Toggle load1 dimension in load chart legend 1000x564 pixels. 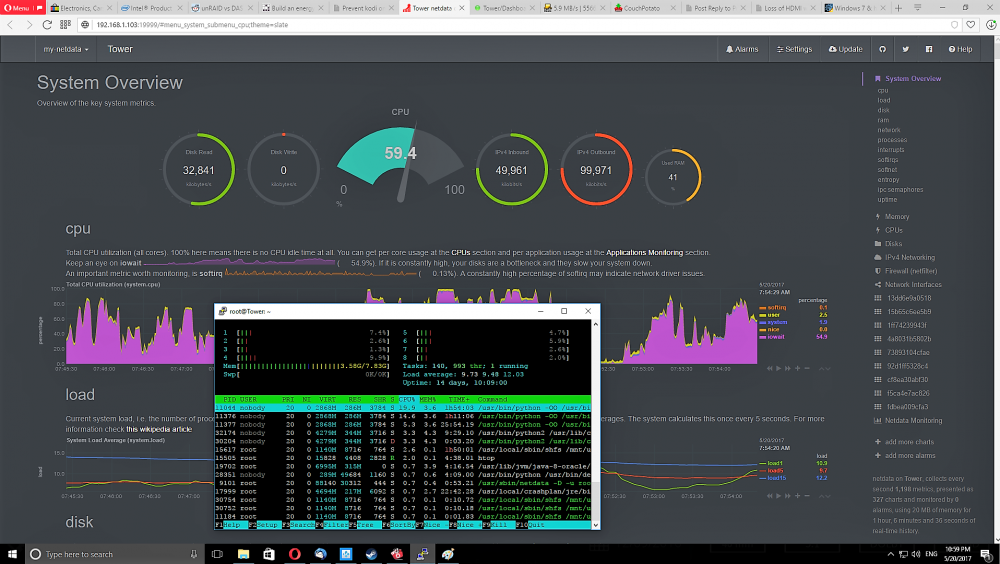[775, 463]
